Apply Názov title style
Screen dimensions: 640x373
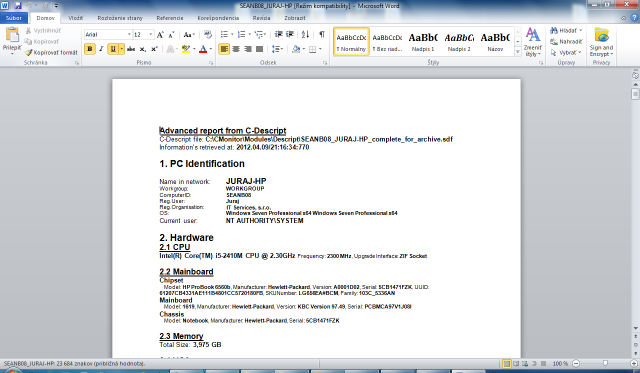point(495,42)
